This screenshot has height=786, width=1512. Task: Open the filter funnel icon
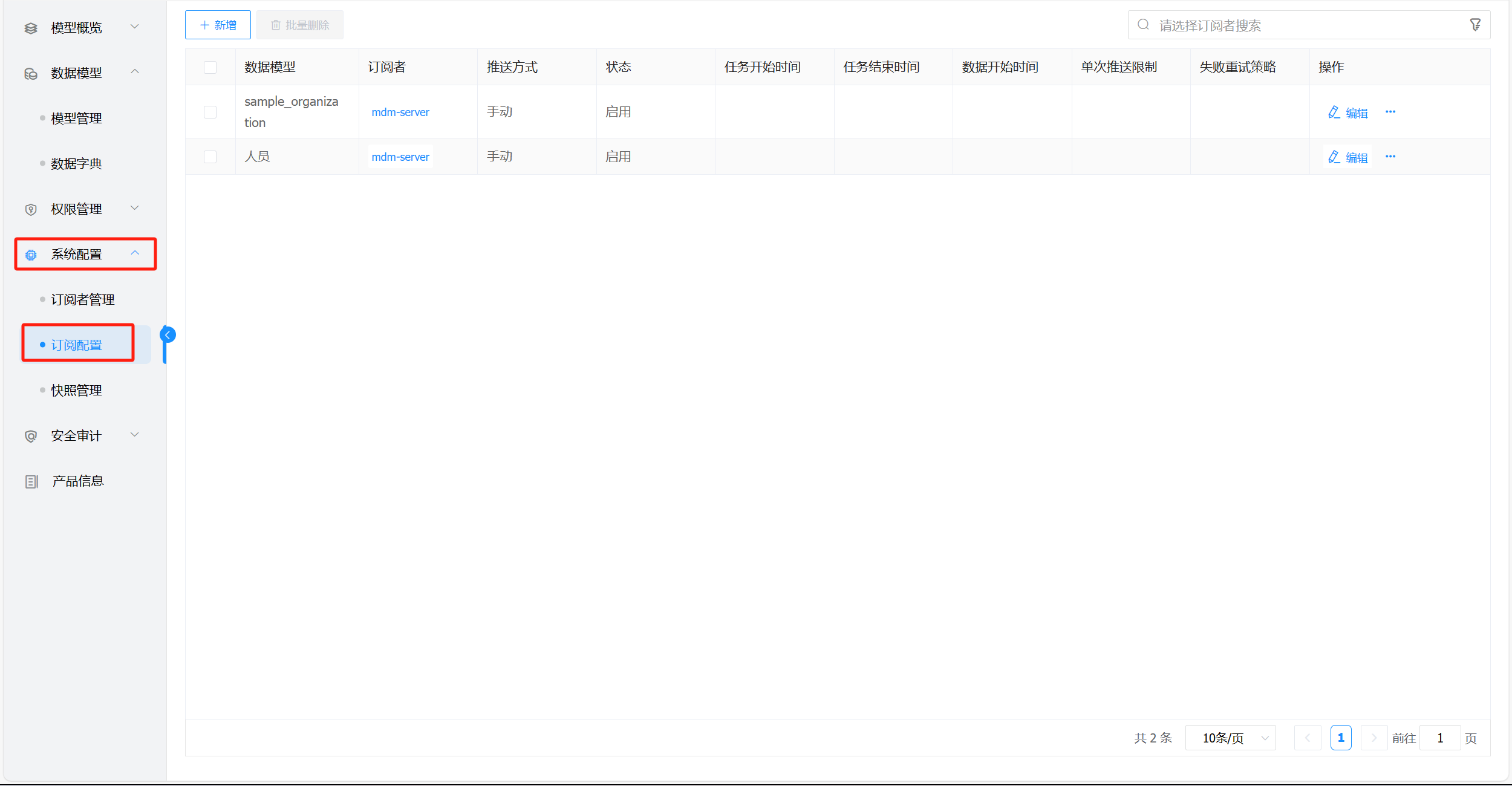point(1476,25)
